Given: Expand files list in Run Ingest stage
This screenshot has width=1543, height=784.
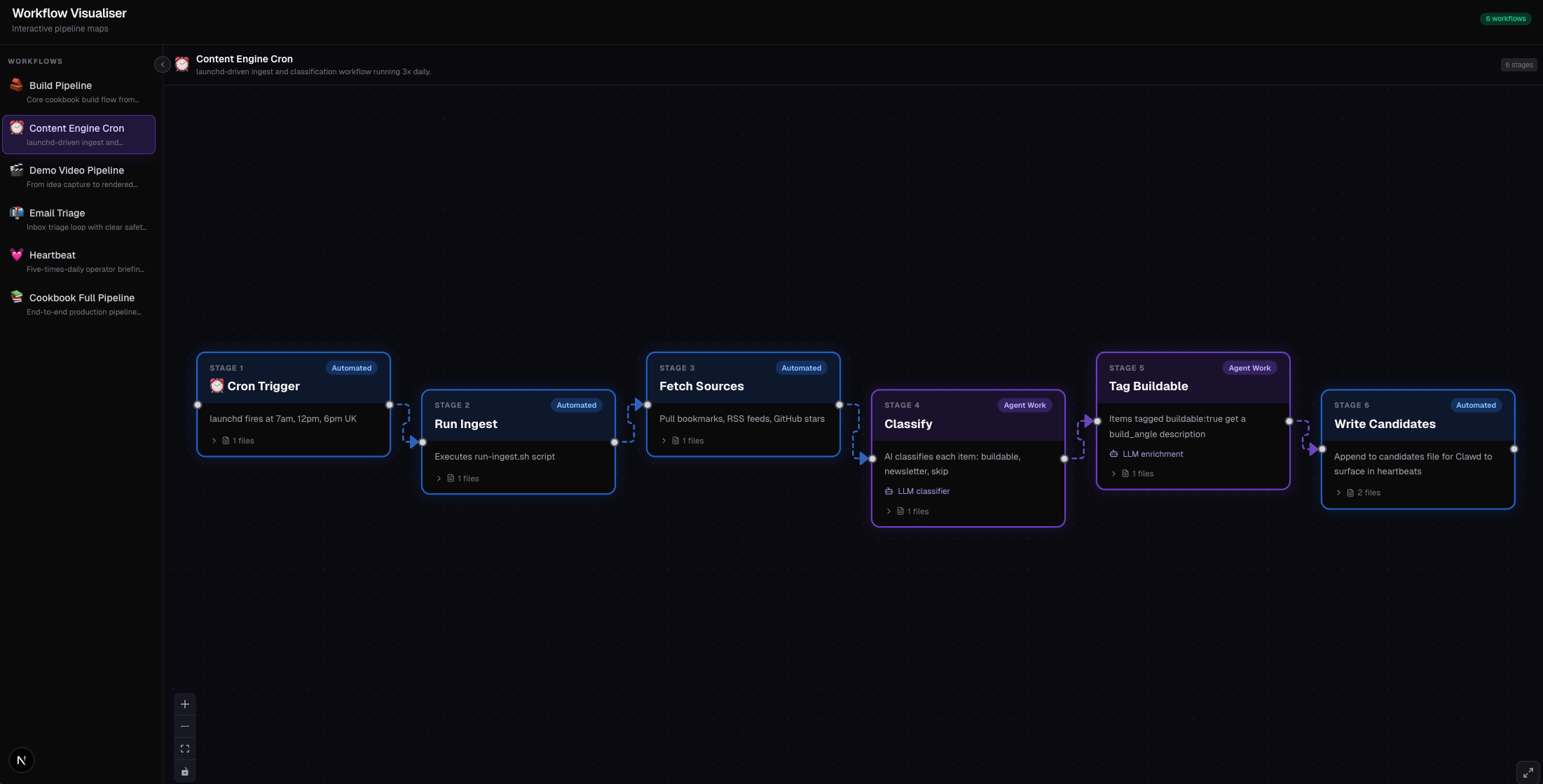Looking at the screenshot, I should [439, 479].
